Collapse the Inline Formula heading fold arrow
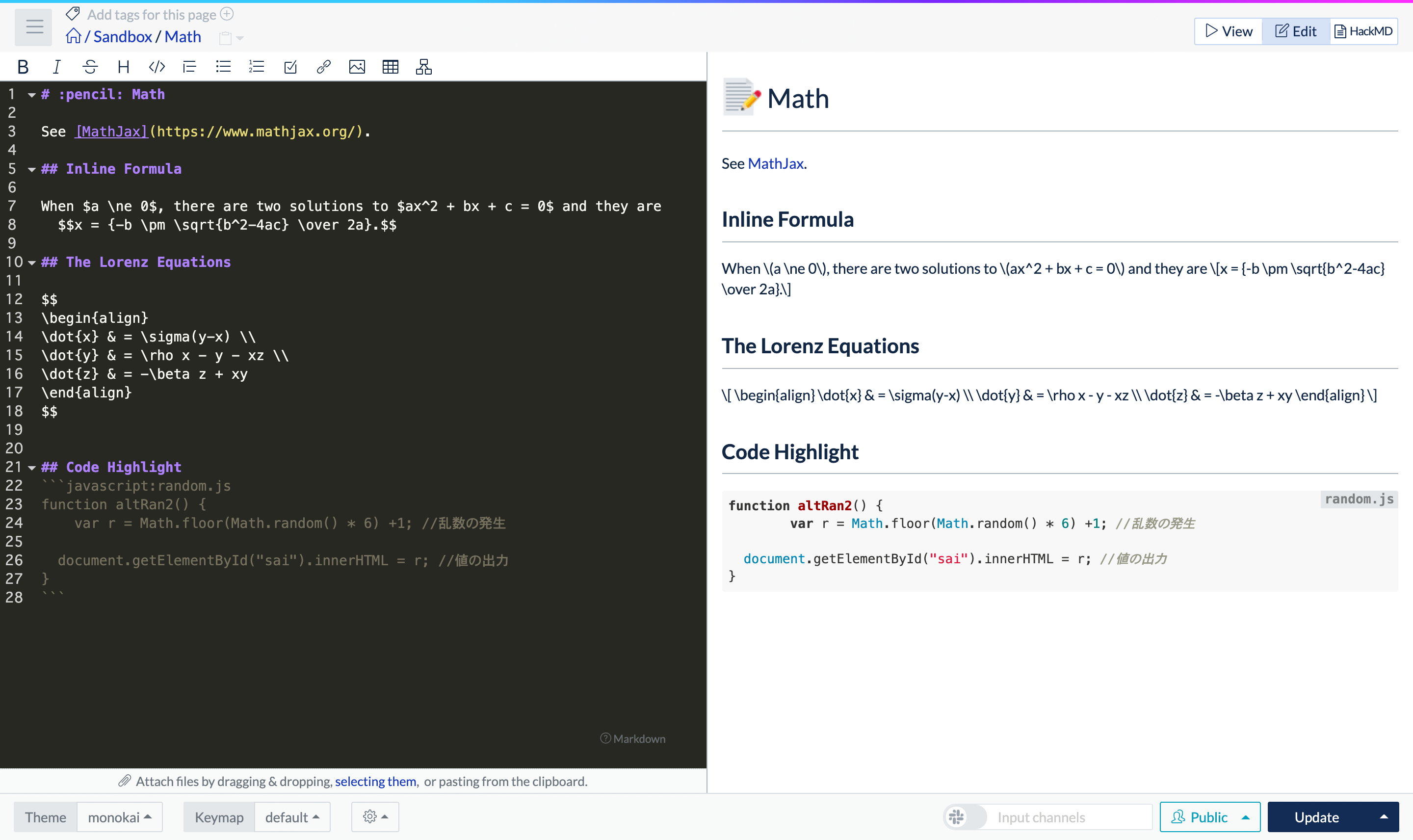The height and width of the screenshot is (840, 1413). [32, 169]
